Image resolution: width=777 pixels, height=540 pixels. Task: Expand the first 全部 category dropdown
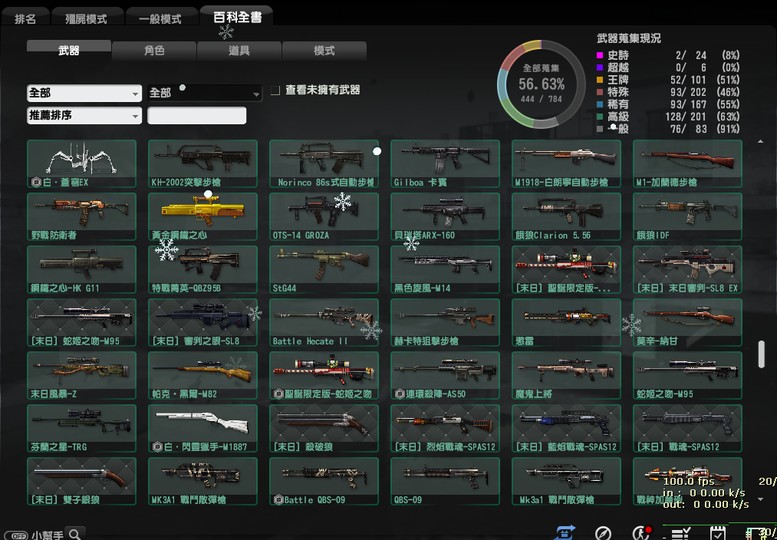pos(84,93)
